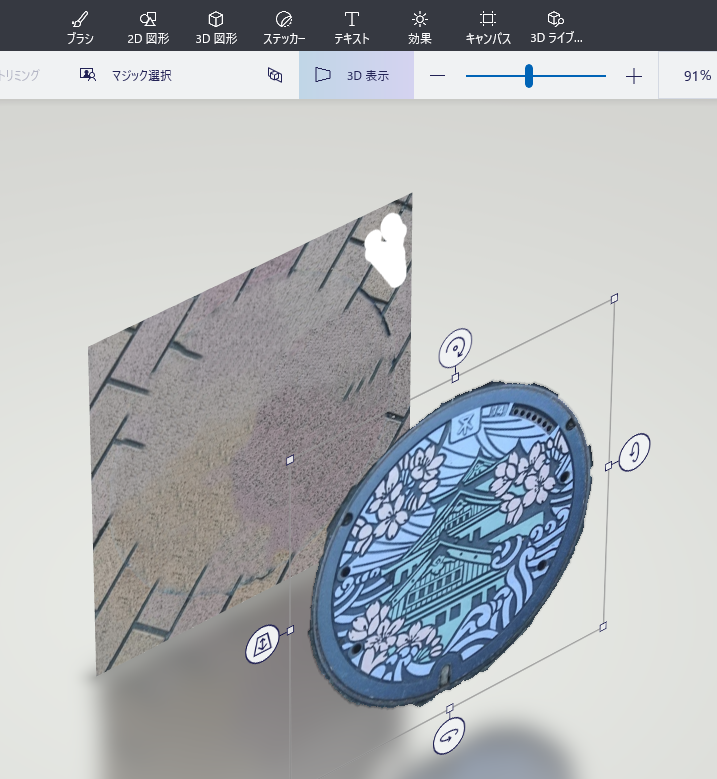717x779 pixels.
Task: Toggle the 3D 表示 view mode
Action: (356, 76)
